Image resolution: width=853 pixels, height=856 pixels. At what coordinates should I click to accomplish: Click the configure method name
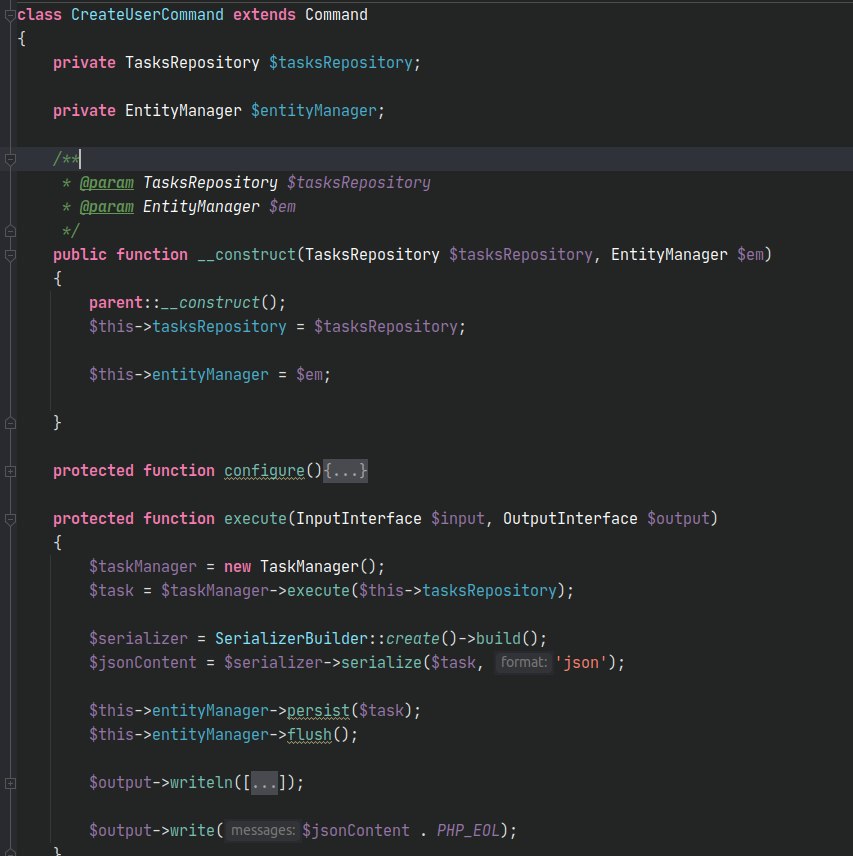point(264,471)
